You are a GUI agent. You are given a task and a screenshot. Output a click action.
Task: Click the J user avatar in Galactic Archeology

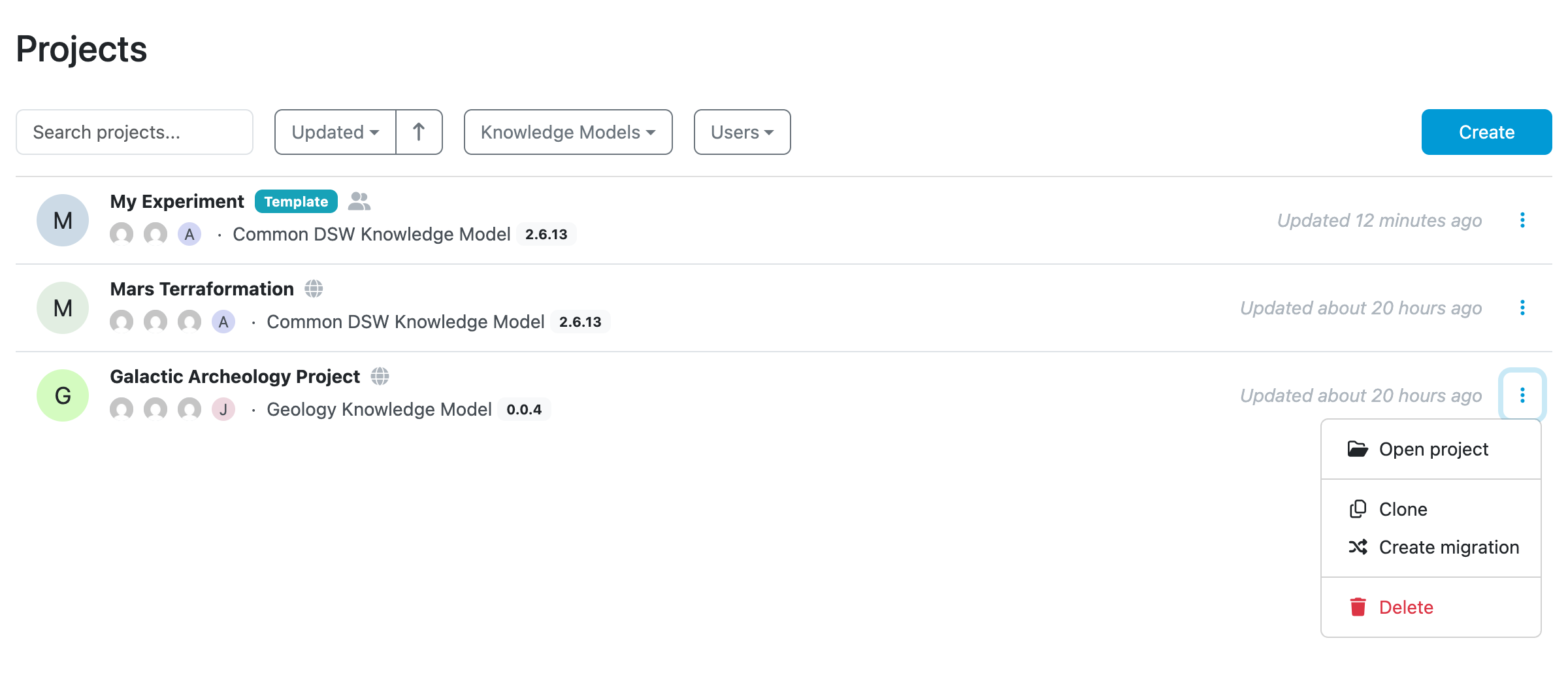[x=223, y=409]
